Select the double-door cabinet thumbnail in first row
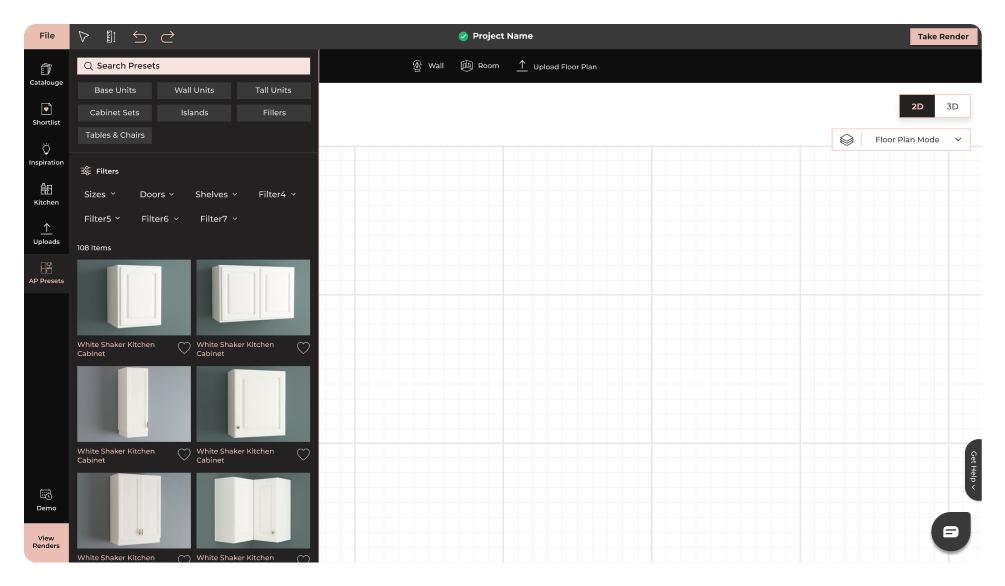 coord(253,297)
